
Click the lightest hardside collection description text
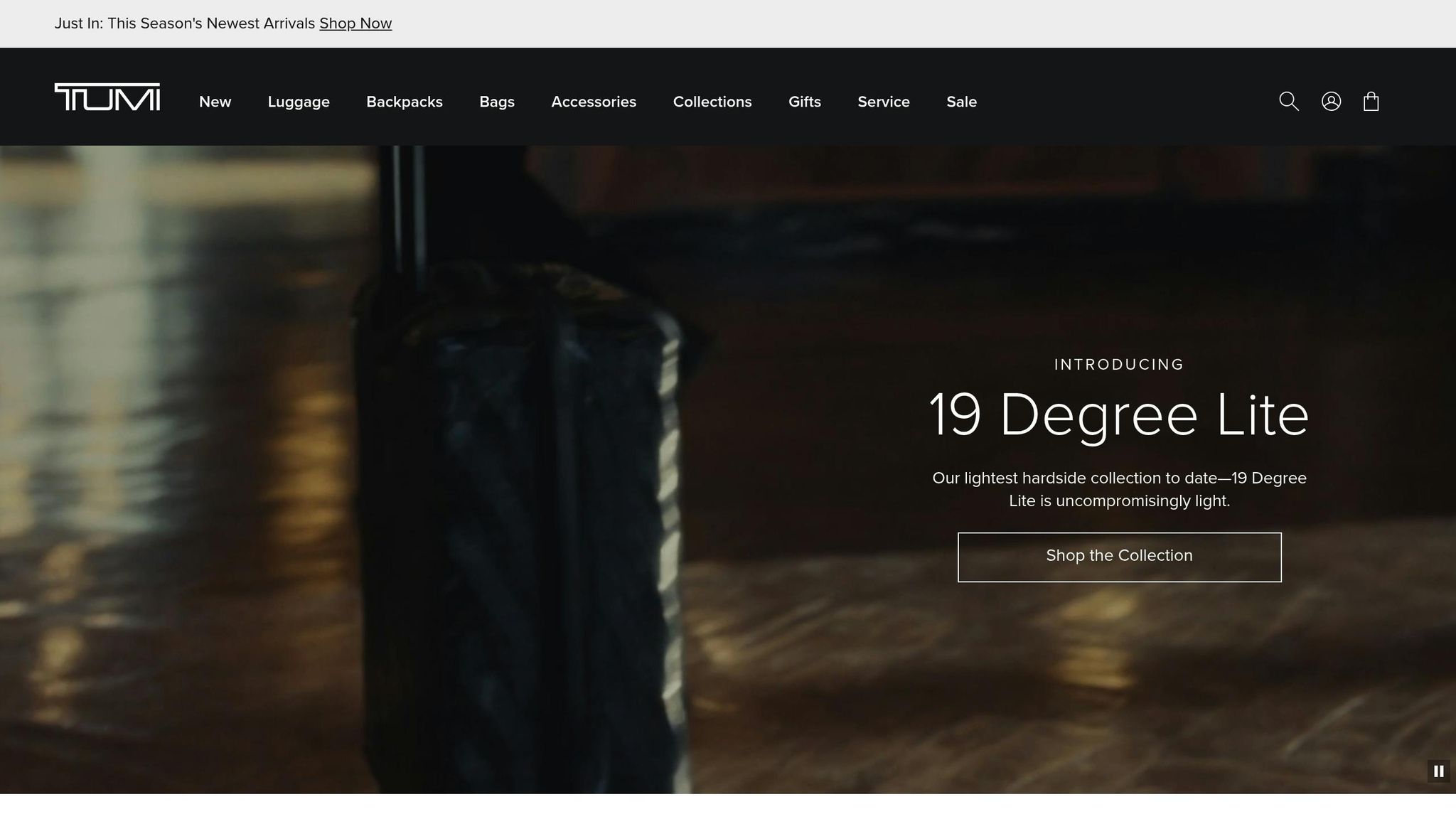click(1120, 489)
